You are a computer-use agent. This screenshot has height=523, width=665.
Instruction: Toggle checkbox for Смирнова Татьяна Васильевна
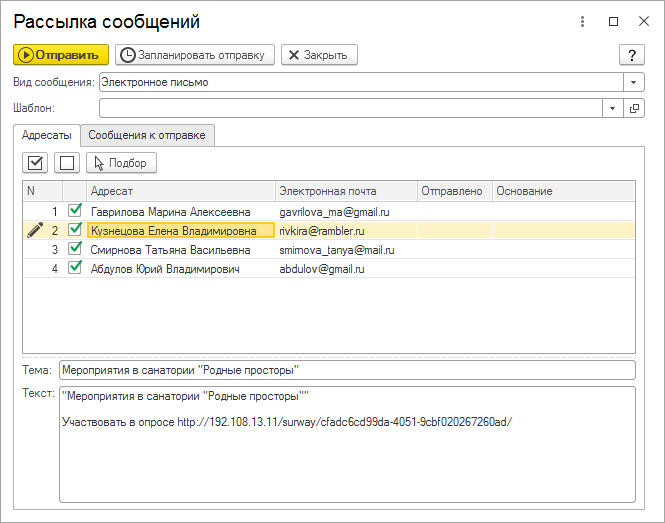click(x=74, y=249)
